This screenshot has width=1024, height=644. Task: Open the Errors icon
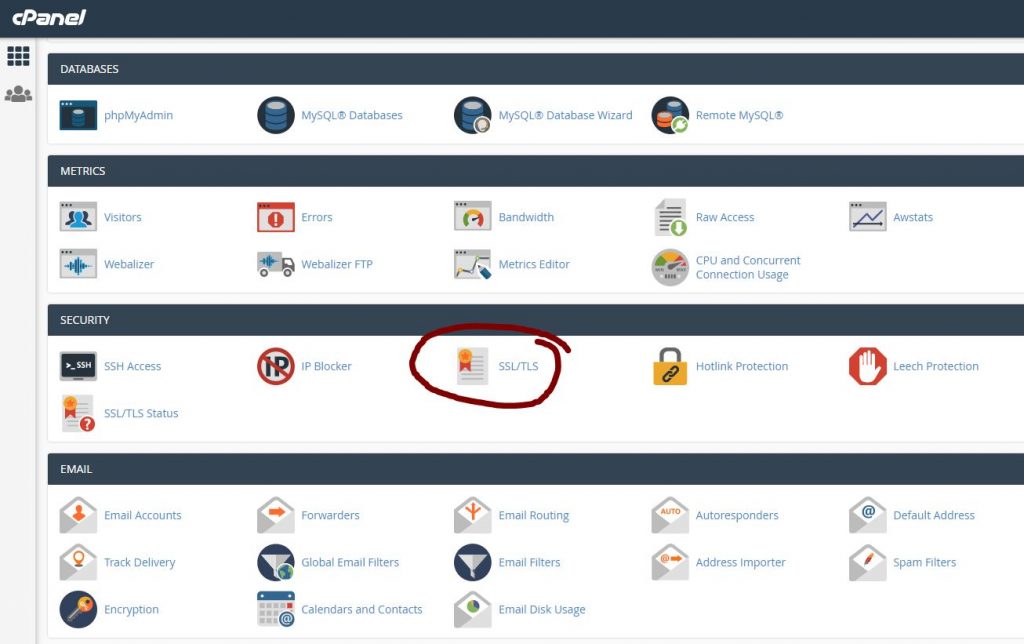click(x=276, y=217)
